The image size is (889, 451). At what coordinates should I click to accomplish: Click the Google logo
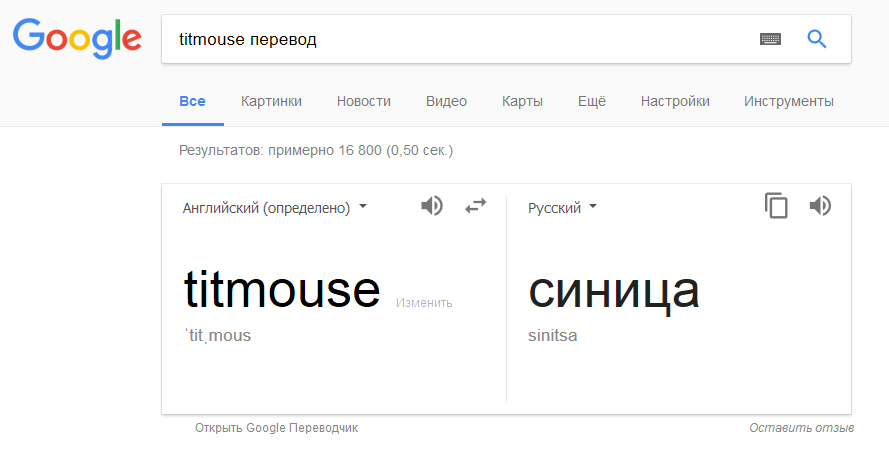click(x=77, y=38)
